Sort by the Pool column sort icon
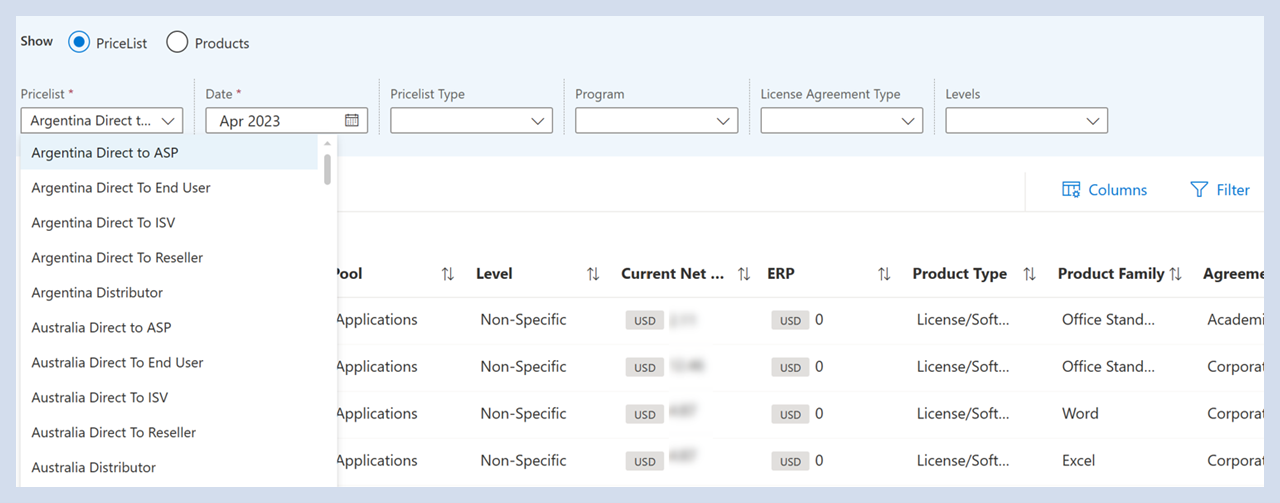Image resolution: width=1280 pixels, height=503 pixels. coord(447,274)
